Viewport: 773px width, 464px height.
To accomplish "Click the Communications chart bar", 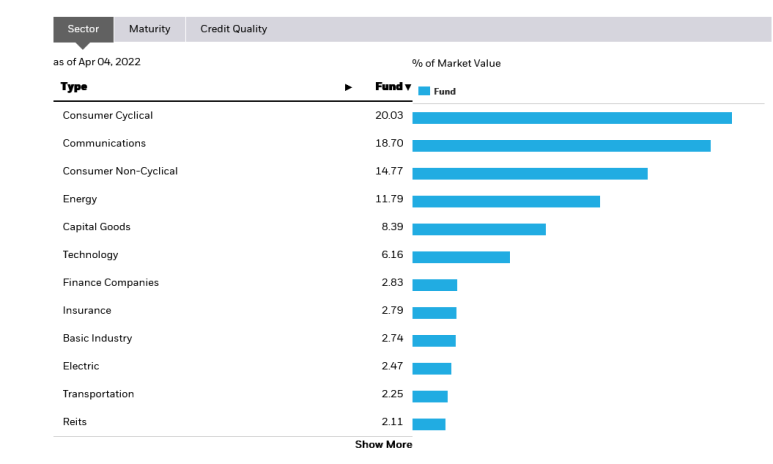I will click(562, 146).
